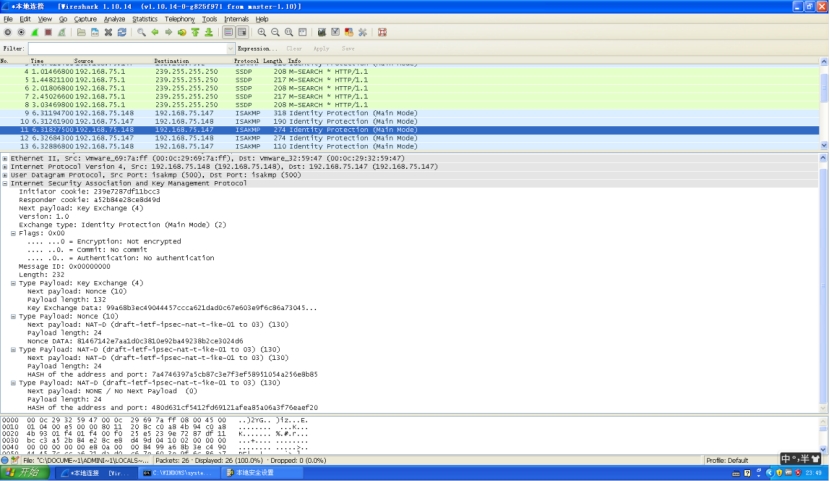Toggle auto scroll in live capture button
Image resolution: width=830 pixels, height=481 pixels.
pos(241,32)
